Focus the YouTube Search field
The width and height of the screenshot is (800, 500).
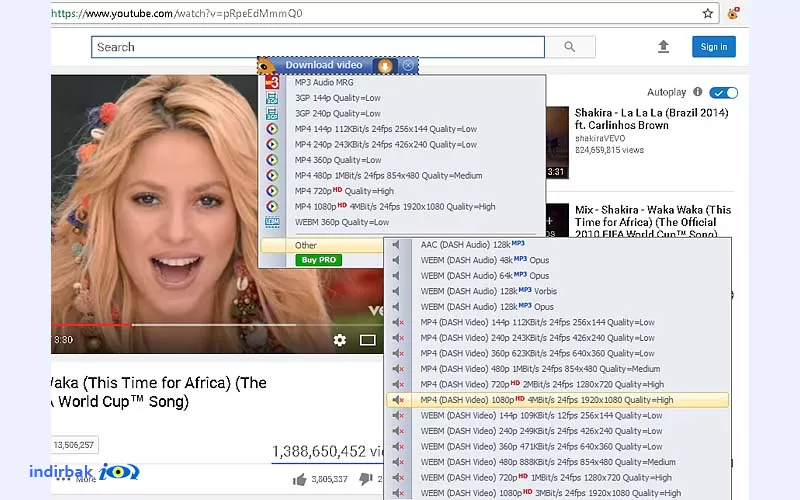point(318,47)
